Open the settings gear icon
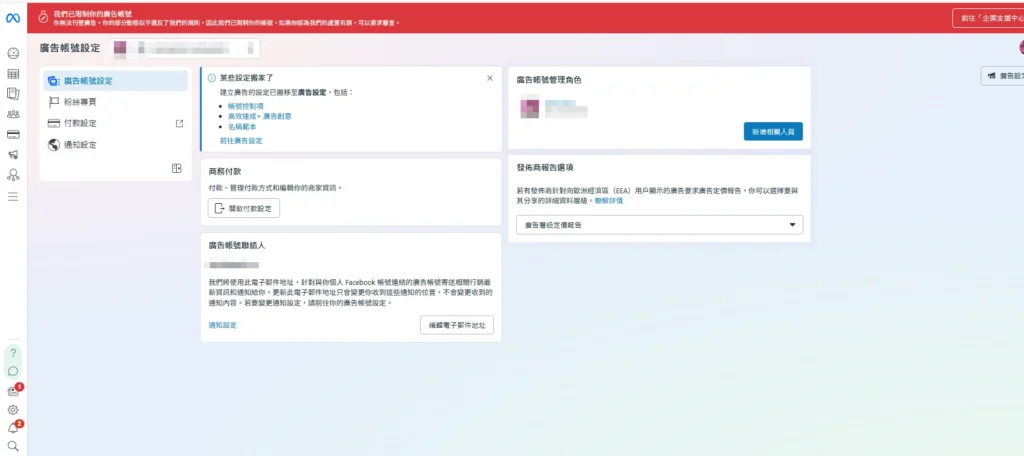The width and height of the screenshot is (1024, 456). (13, 410)
